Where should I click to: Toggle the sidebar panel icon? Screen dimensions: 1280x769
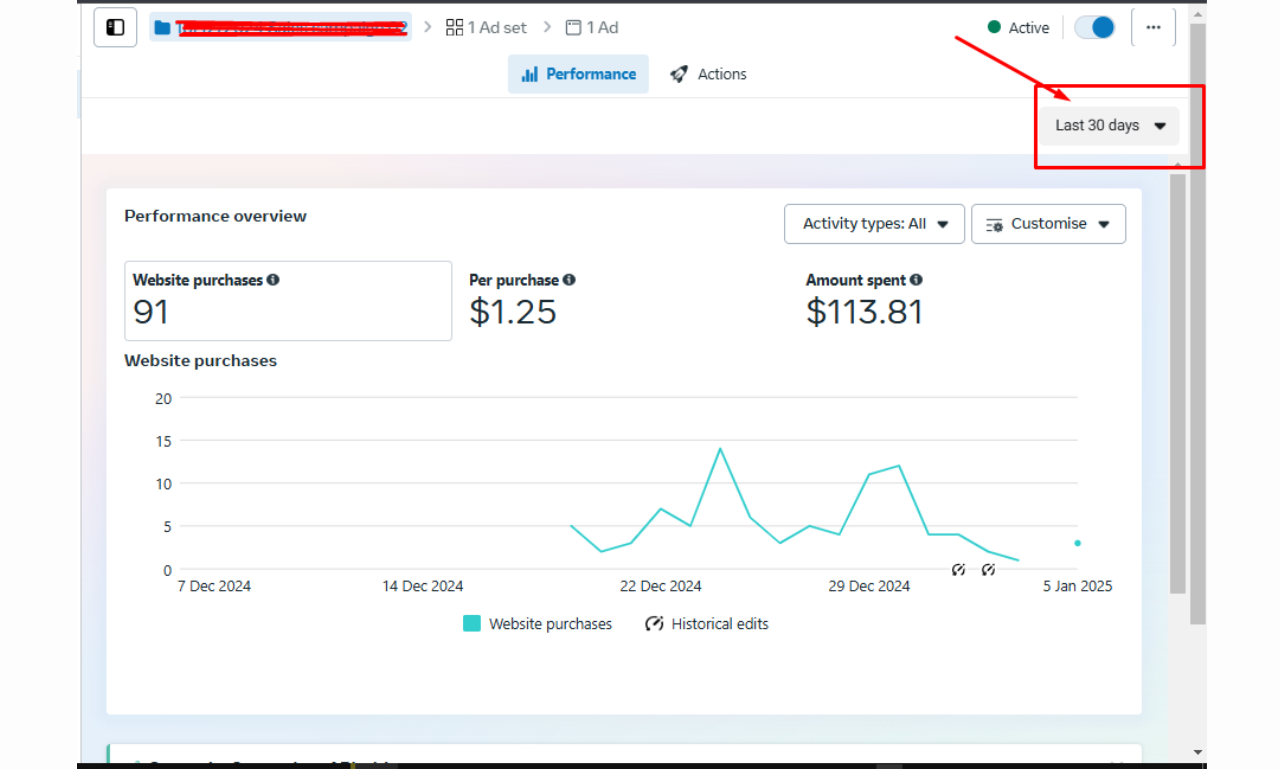point(115,27)
